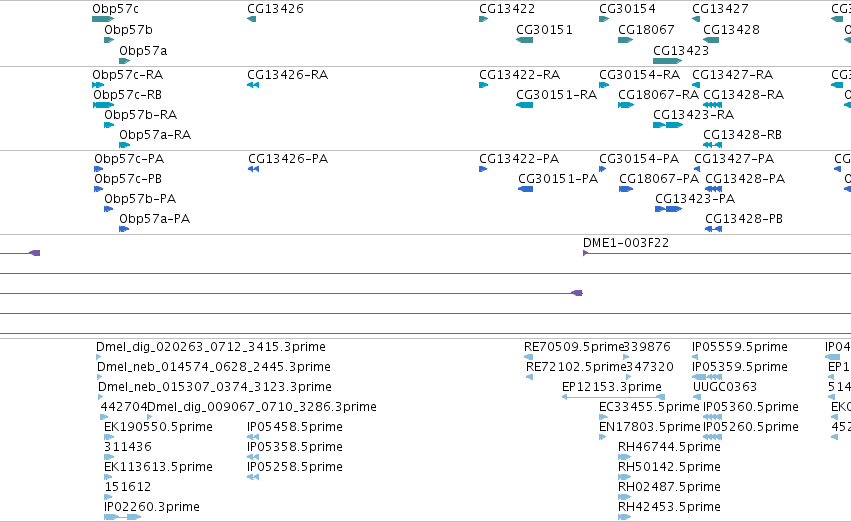Viewport: 851px width, 522px height.
Task: Click the DME1-003F22 clone label
Action: tap(626, 243)
